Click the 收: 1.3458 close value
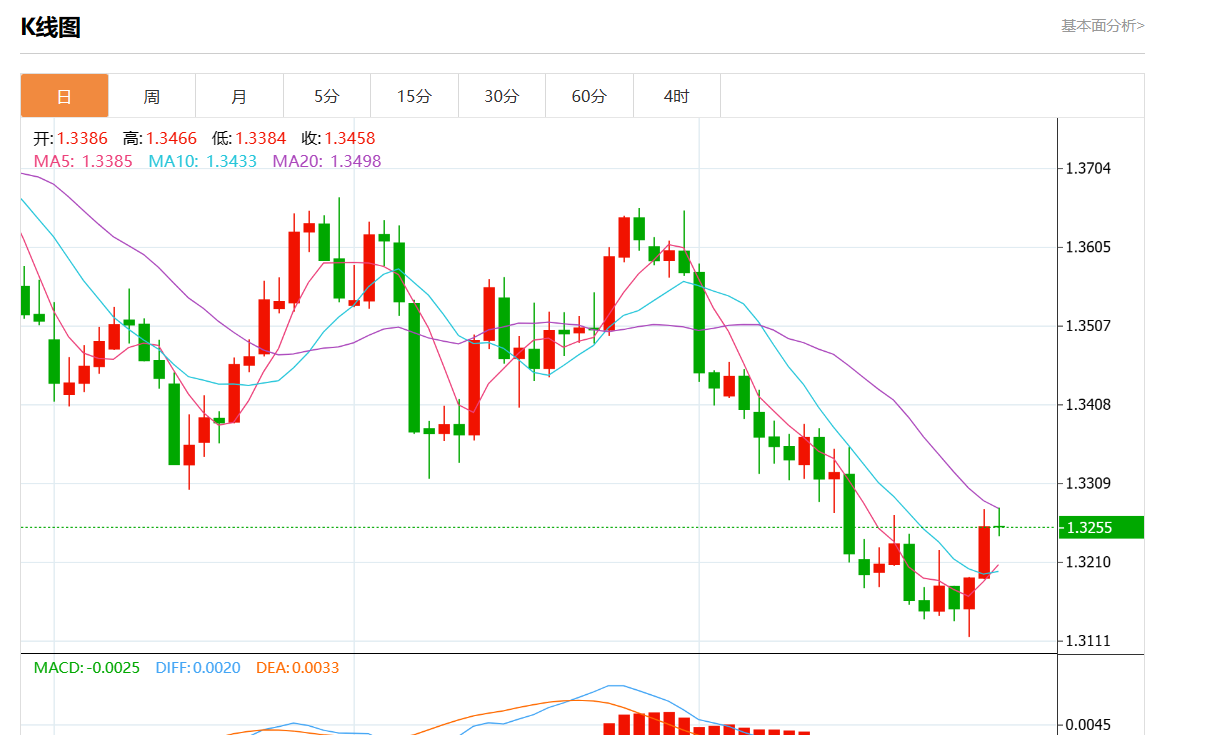This screenshot has height=735, width=1211. tap(338, 138)
